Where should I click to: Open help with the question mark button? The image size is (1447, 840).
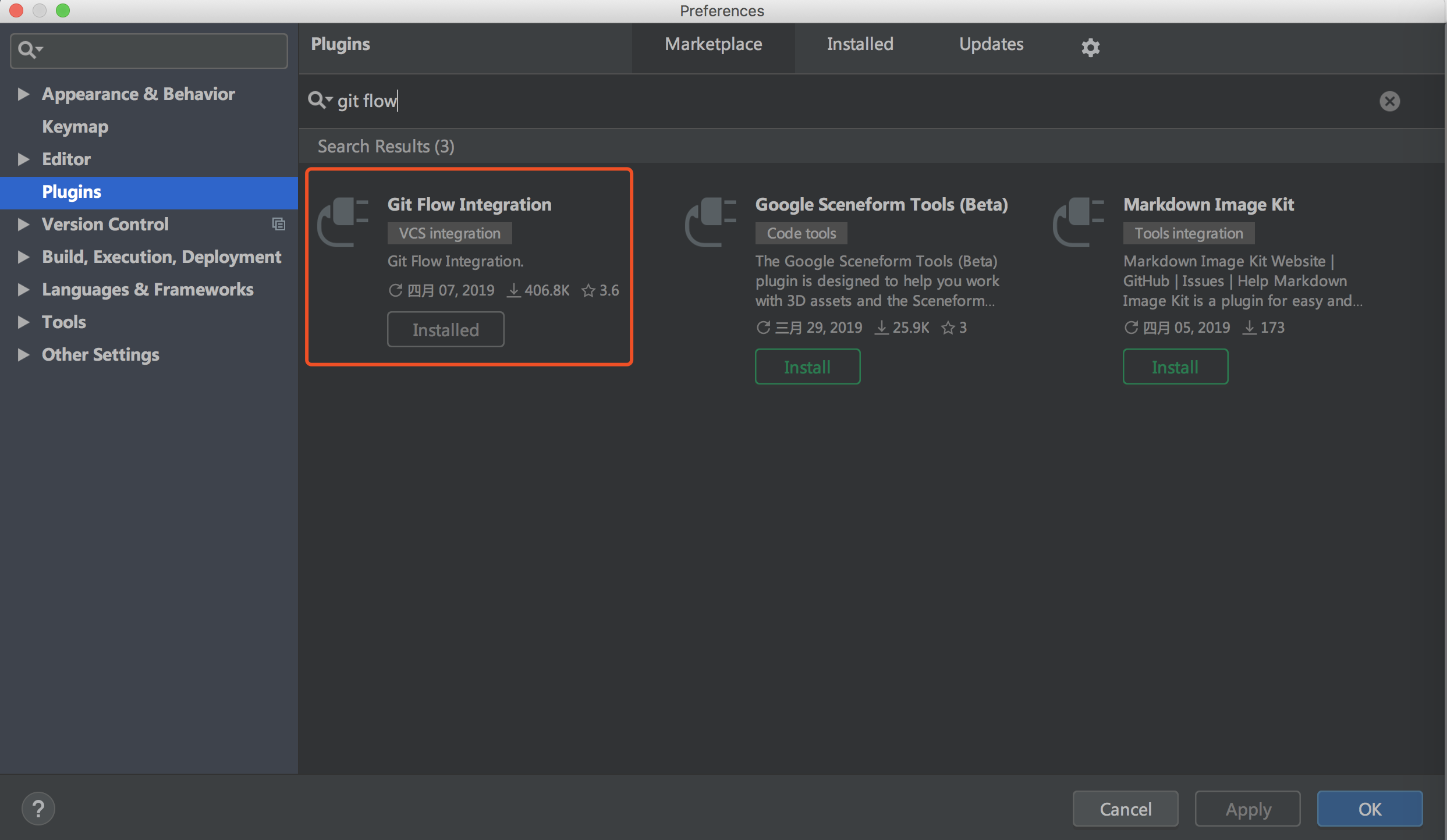click(x=38, y=809)
